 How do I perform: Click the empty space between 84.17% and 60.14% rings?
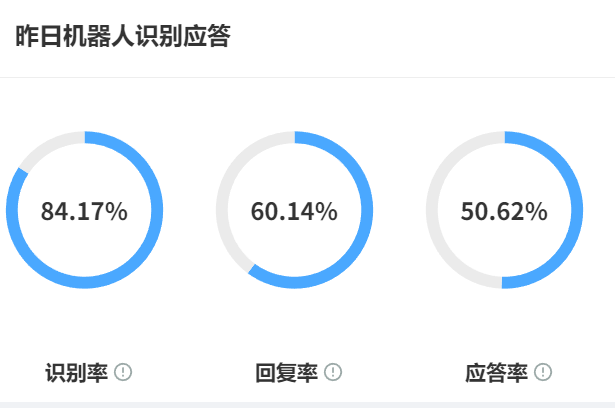click(x=189, y=211)
